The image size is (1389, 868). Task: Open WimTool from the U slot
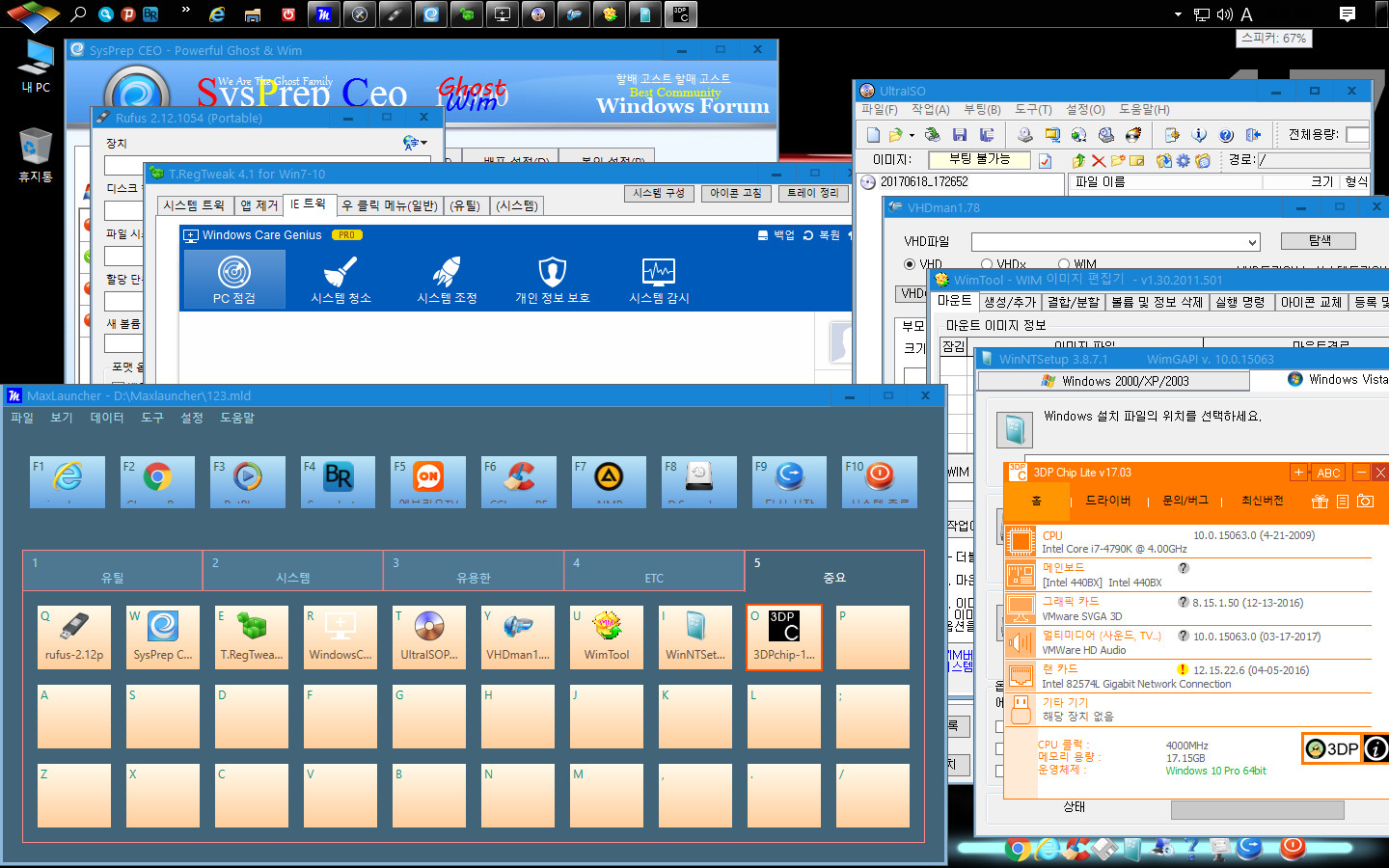(607, 637)
